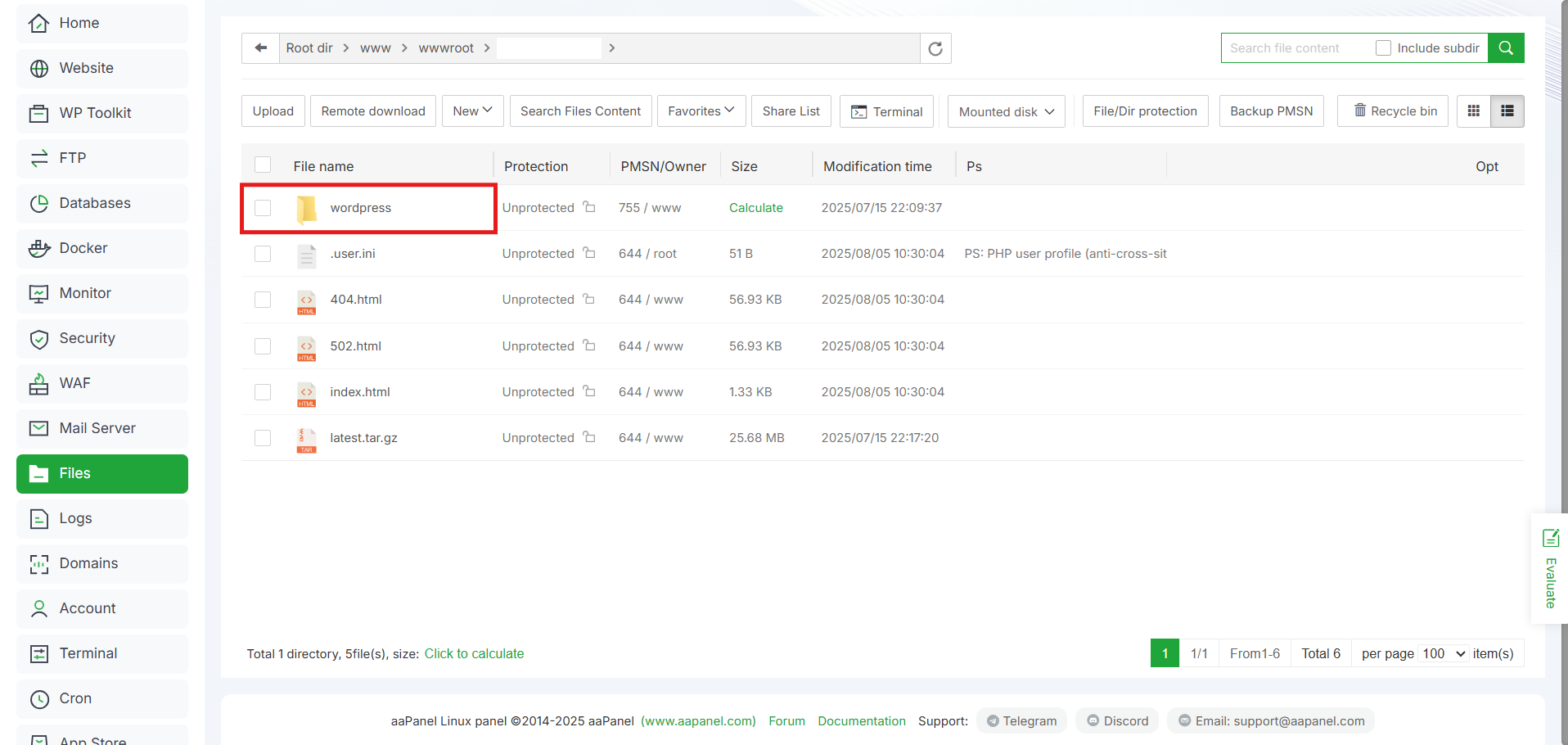Image resolution: width=1568 pixels, height=745 pixels.
Task: Click the latest.tar.gz archive icon
Action: click(x=306, y=439)
